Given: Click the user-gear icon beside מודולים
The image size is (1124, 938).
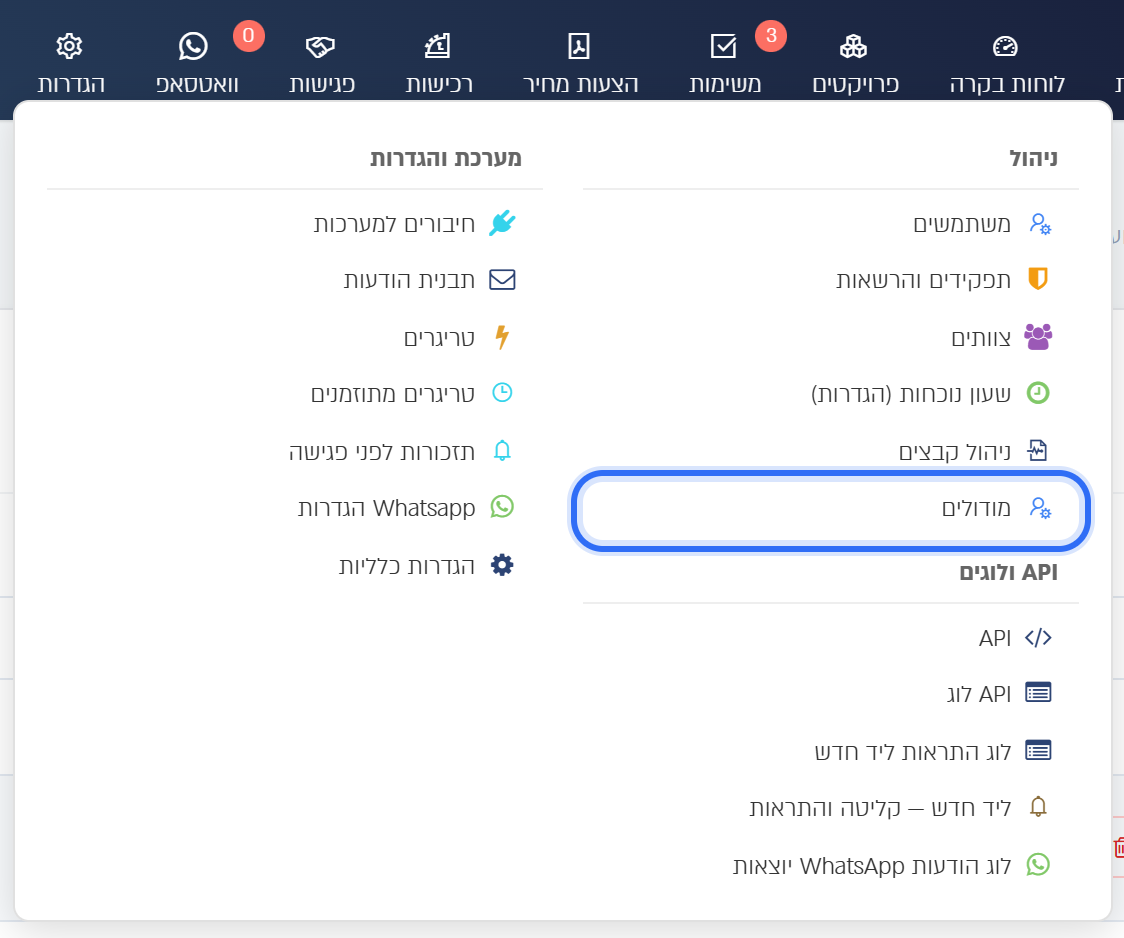Looking at the screenshot, I should coord(1040,508).
